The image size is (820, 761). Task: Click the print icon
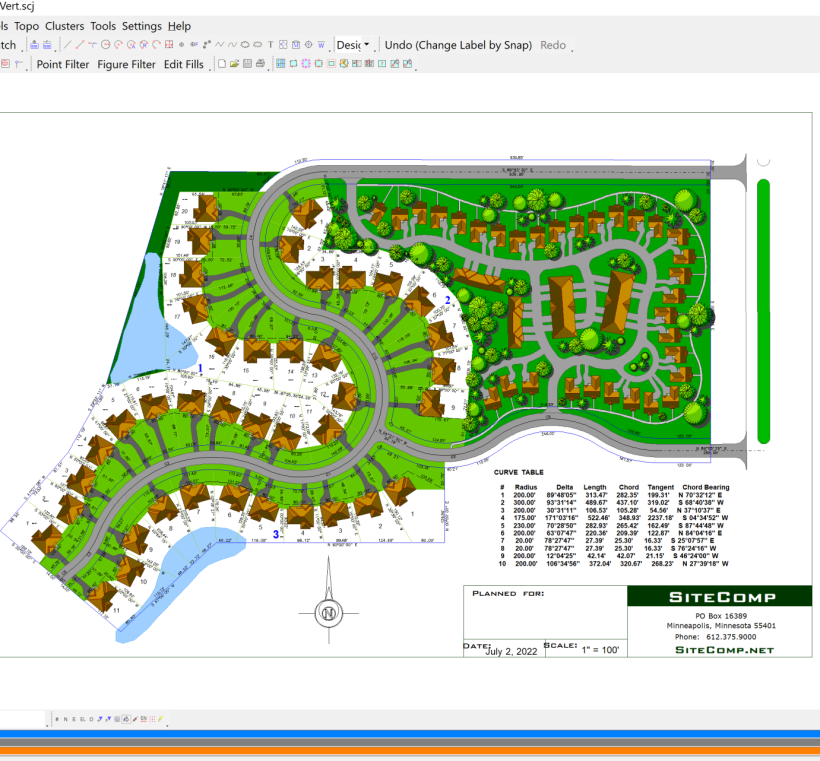tap(260, 64)
